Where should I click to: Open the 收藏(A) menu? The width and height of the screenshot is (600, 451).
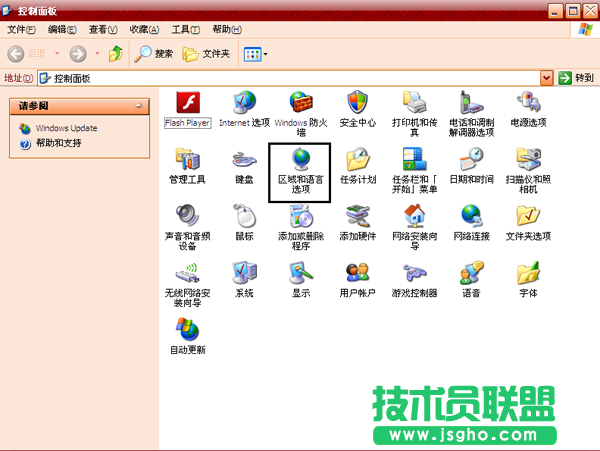coord(144,29)
